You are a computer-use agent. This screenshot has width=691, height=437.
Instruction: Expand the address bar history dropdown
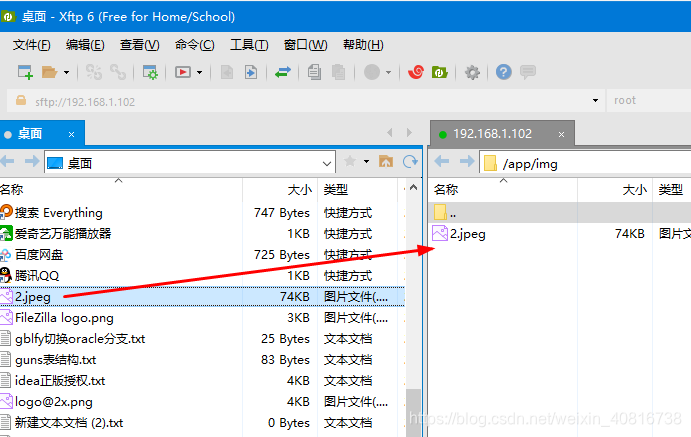pyautogui.click(x=595, y=101)
